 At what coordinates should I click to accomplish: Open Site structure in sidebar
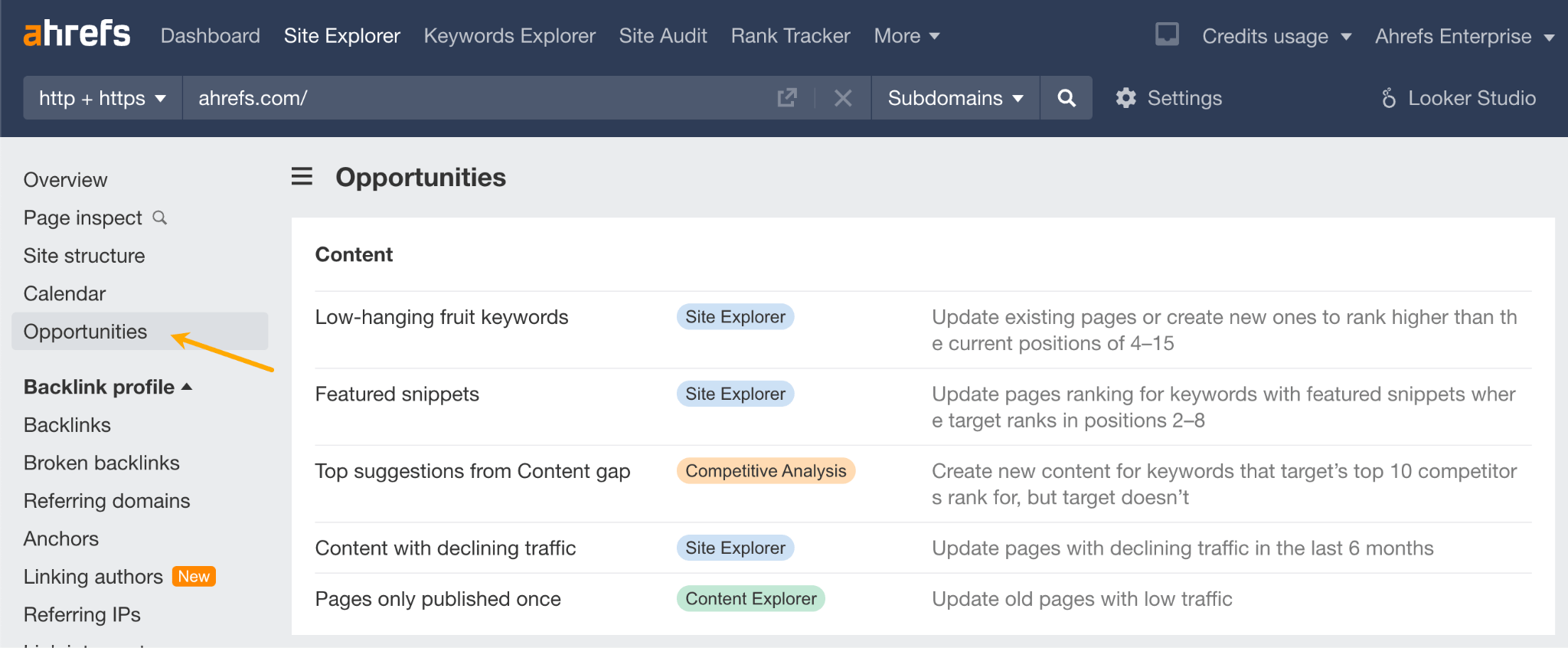click(84, 256)
